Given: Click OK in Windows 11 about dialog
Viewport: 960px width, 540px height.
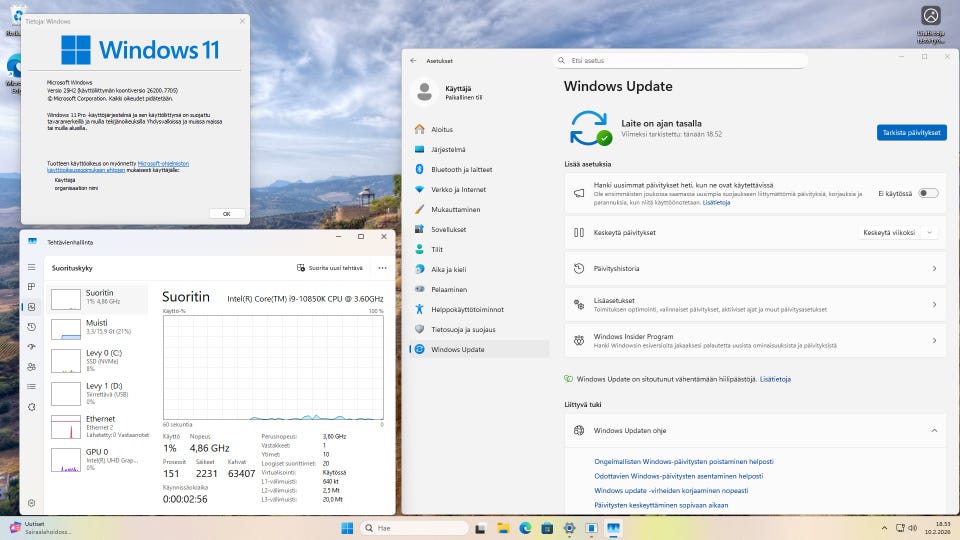Looking at the screenshot, I should (x=226, y=213).
